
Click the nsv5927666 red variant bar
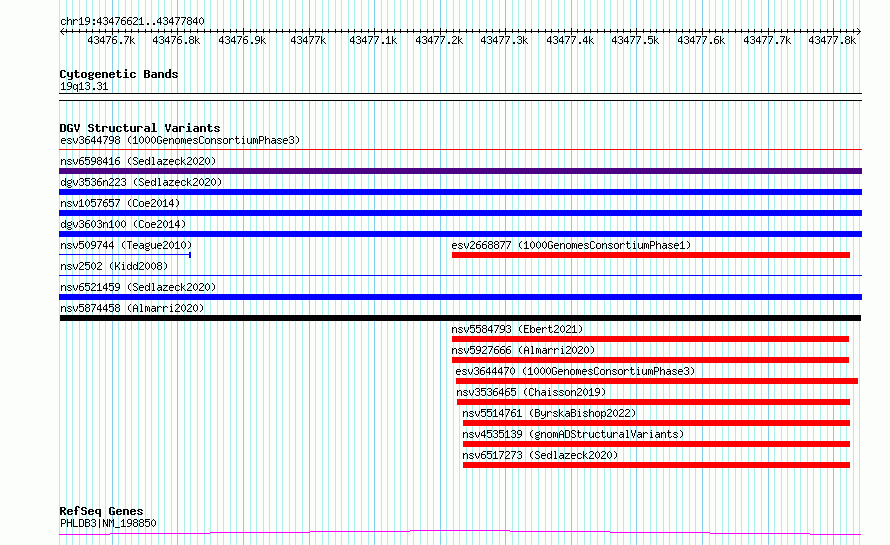tap(650, 360)
